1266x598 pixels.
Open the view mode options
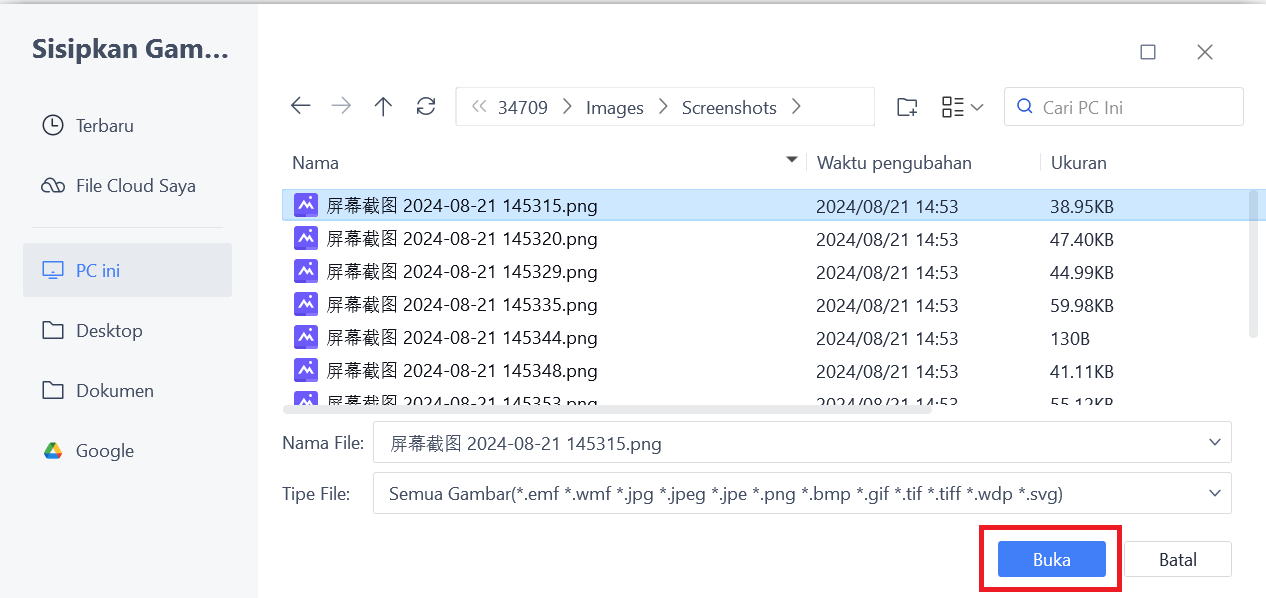point(962,107)
